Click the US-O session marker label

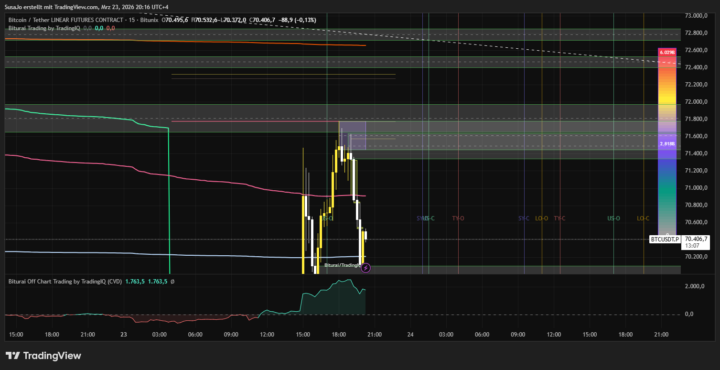pos(613,219)
